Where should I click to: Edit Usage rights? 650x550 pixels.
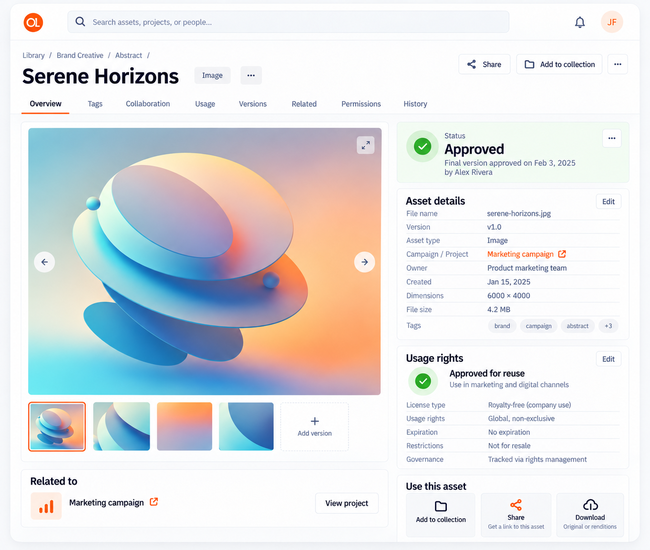click(609, 359)
